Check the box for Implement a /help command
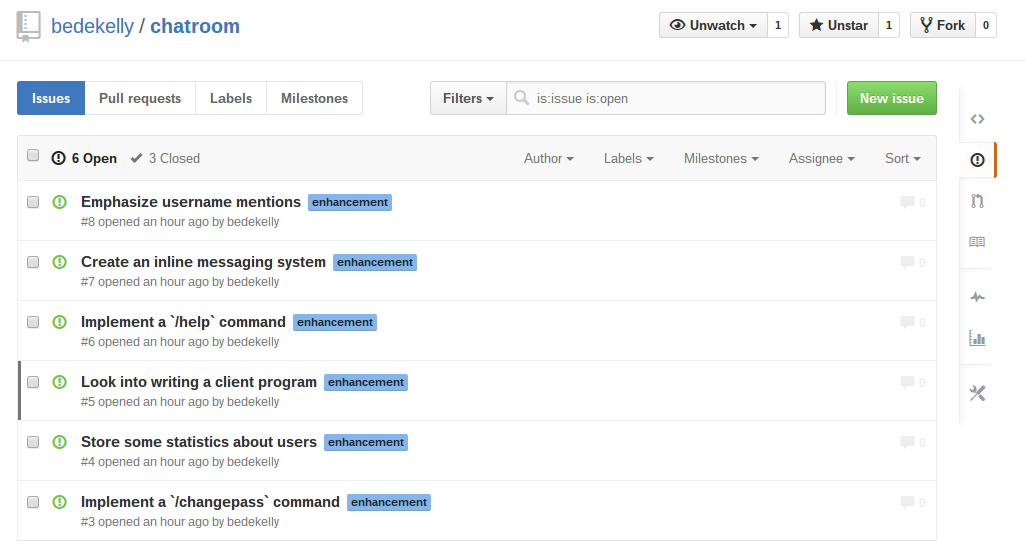Screen dimensions: 1026x549 click(33, 322)
